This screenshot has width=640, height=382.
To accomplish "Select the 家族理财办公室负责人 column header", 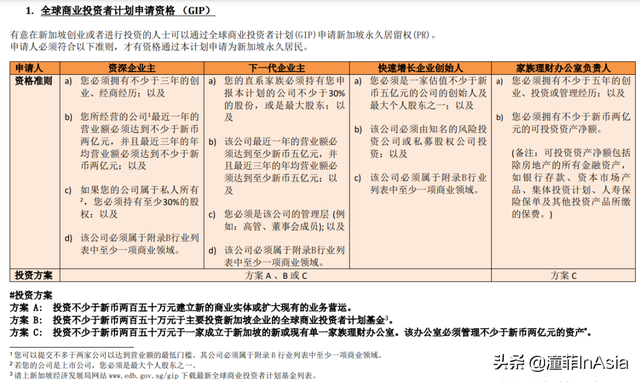I will (563, 68).
